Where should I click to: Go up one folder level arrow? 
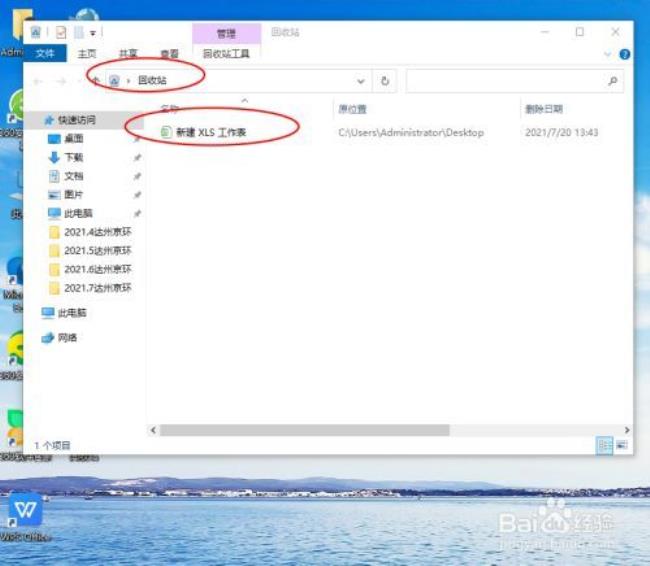(96, 81)
